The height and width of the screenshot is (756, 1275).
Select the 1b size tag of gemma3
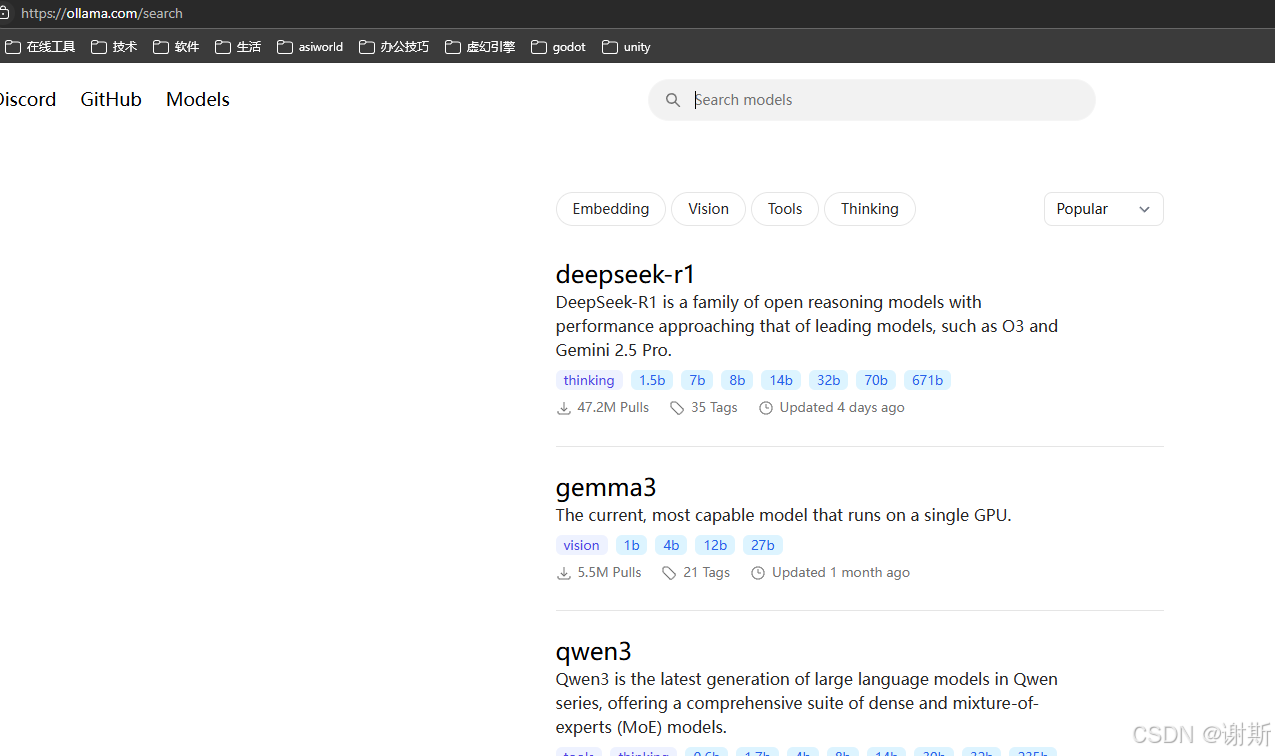coord(631,545)
